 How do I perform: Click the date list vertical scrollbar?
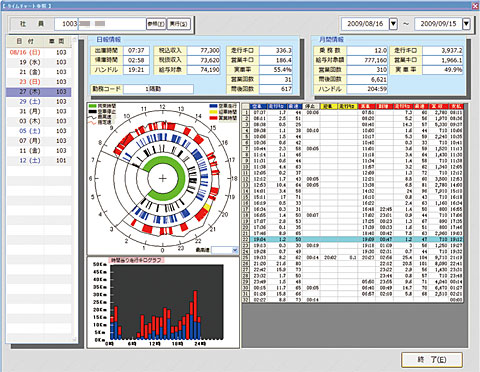pyautogui.click(x=75, y=190)
